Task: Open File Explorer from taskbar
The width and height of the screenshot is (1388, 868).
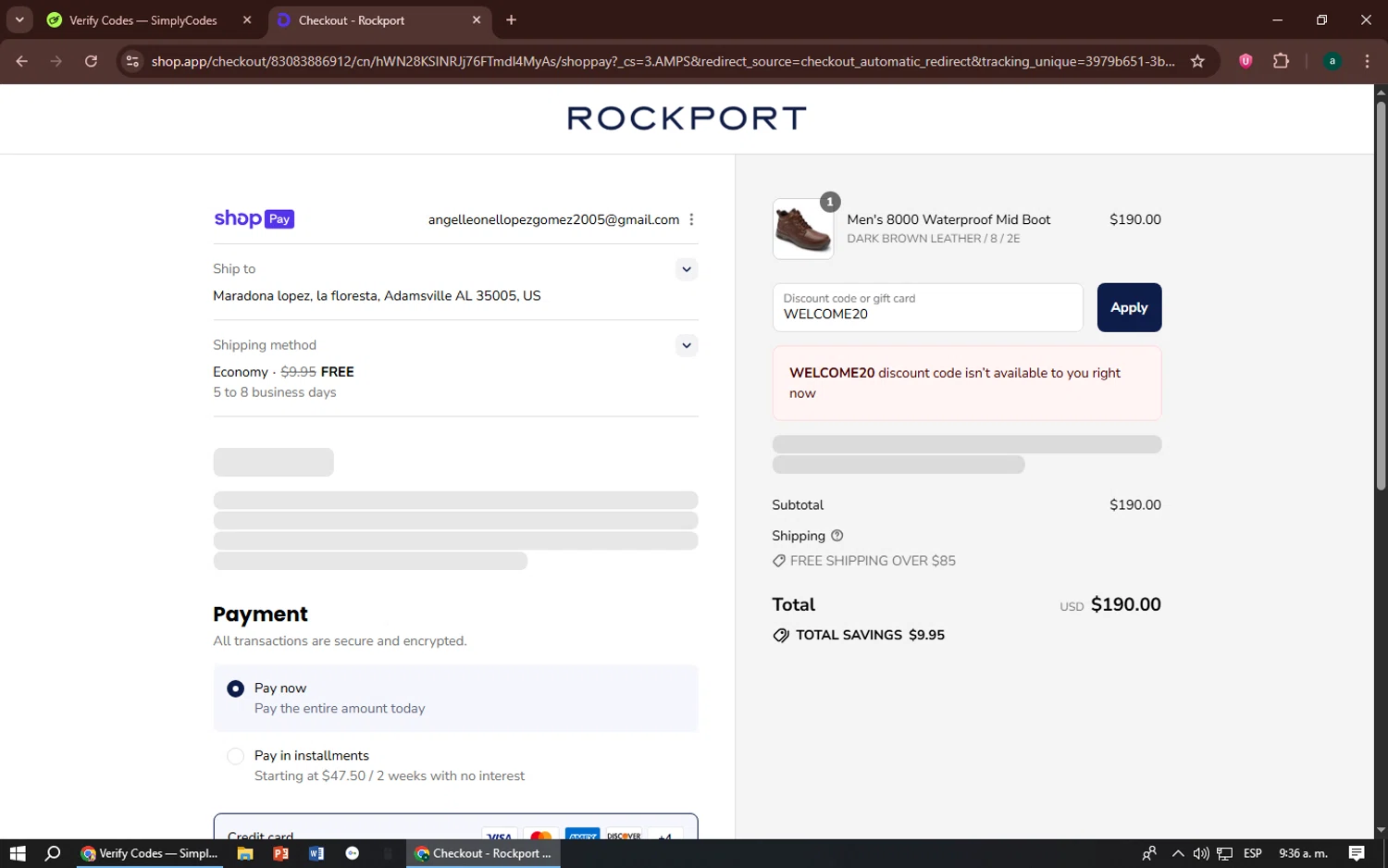Action: pos(245,853)
